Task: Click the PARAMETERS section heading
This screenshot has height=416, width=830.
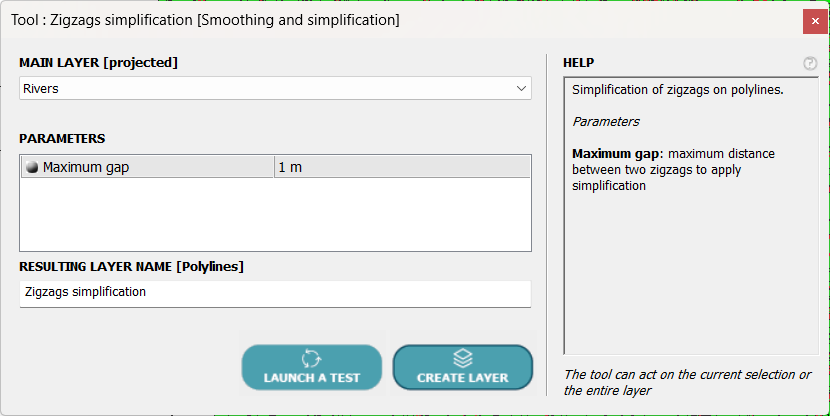Action: 62,139
